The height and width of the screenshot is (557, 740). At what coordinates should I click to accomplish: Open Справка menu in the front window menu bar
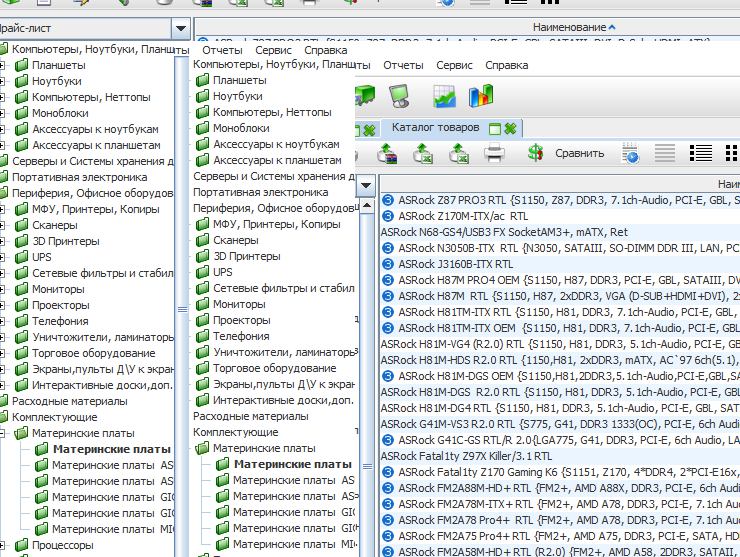click(x=506, y=65)
